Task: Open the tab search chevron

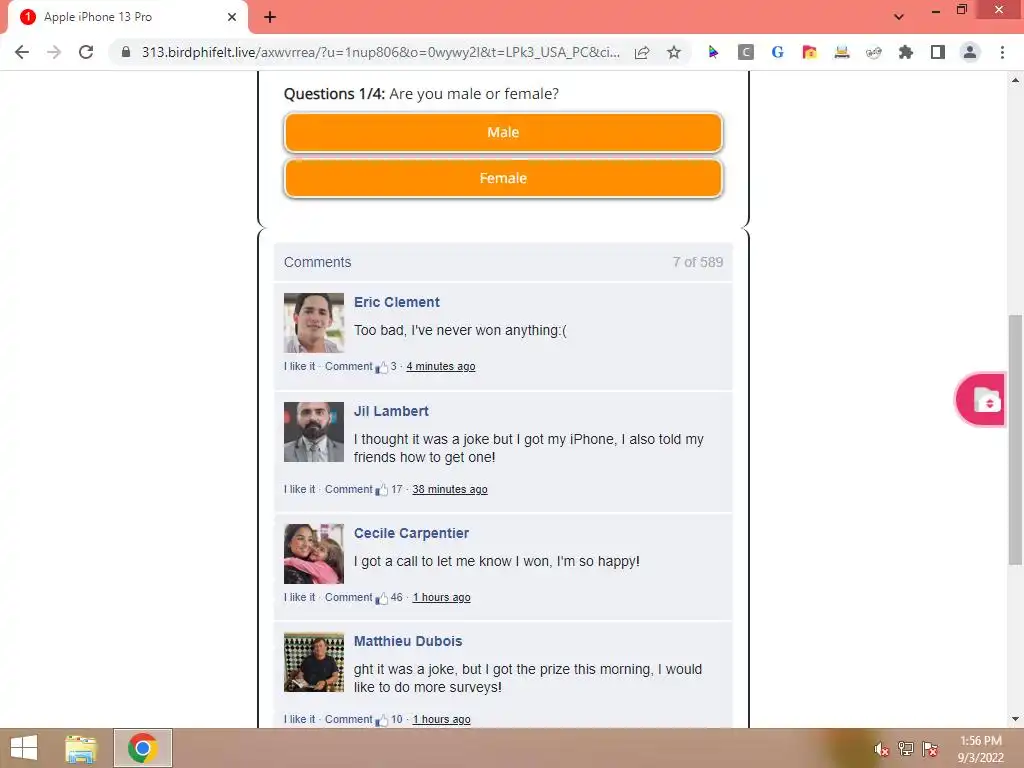Action: click(899, 17)
